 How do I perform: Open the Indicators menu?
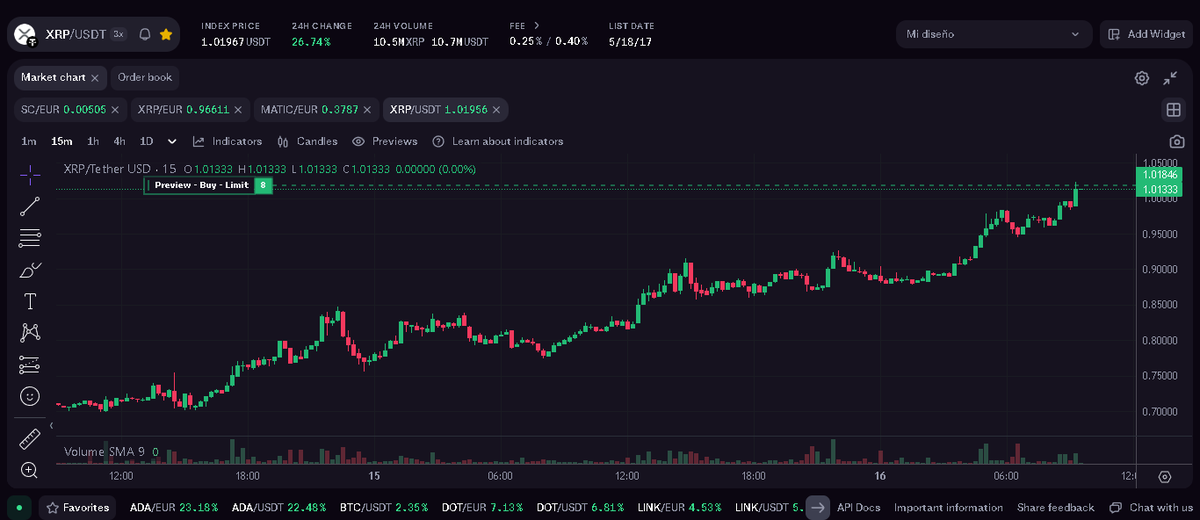coord(228,141)
